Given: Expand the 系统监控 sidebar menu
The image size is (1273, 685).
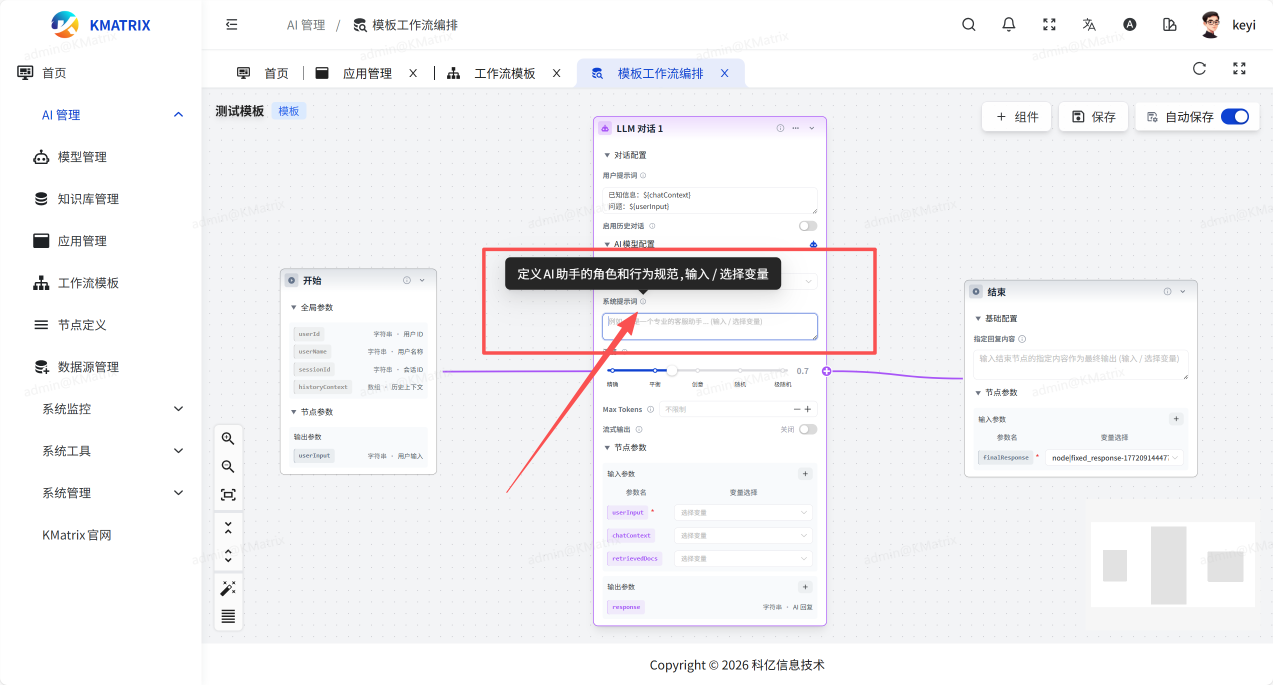Looking at the screenshot, I should [x=110, y=409].
